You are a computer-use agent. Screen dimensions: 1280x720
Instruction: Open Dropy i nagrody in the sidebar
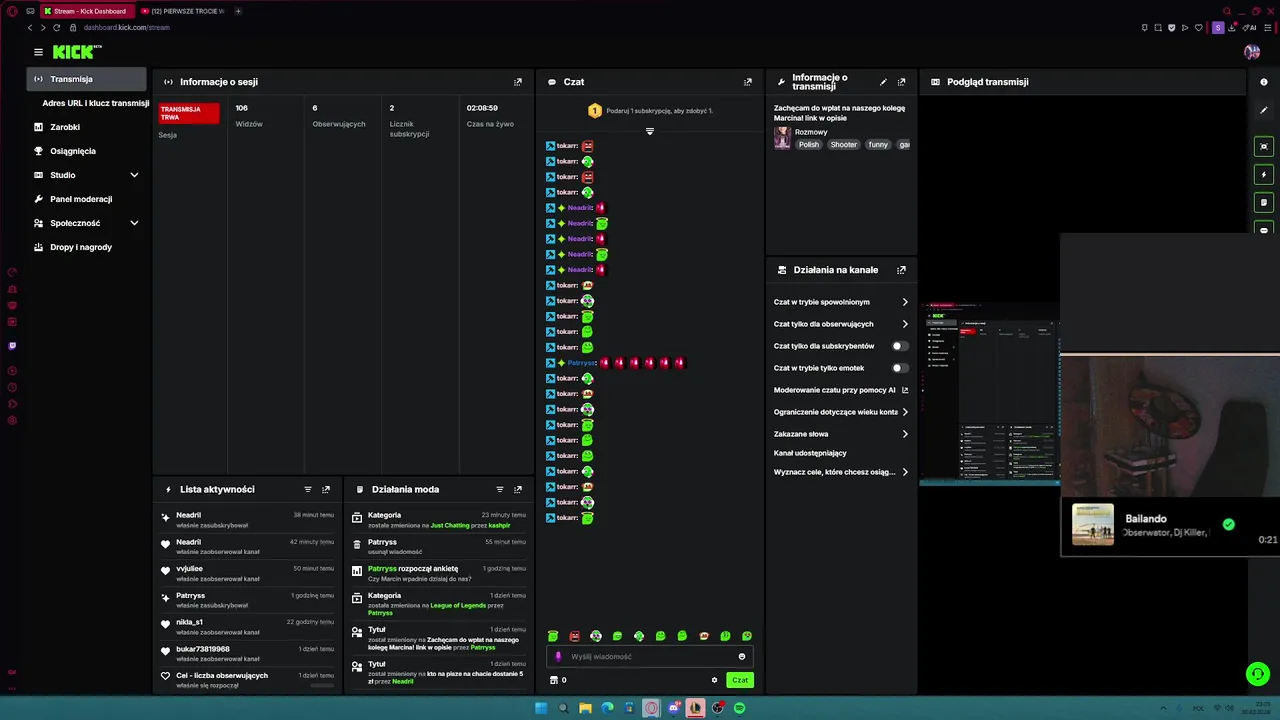[81, 247]
